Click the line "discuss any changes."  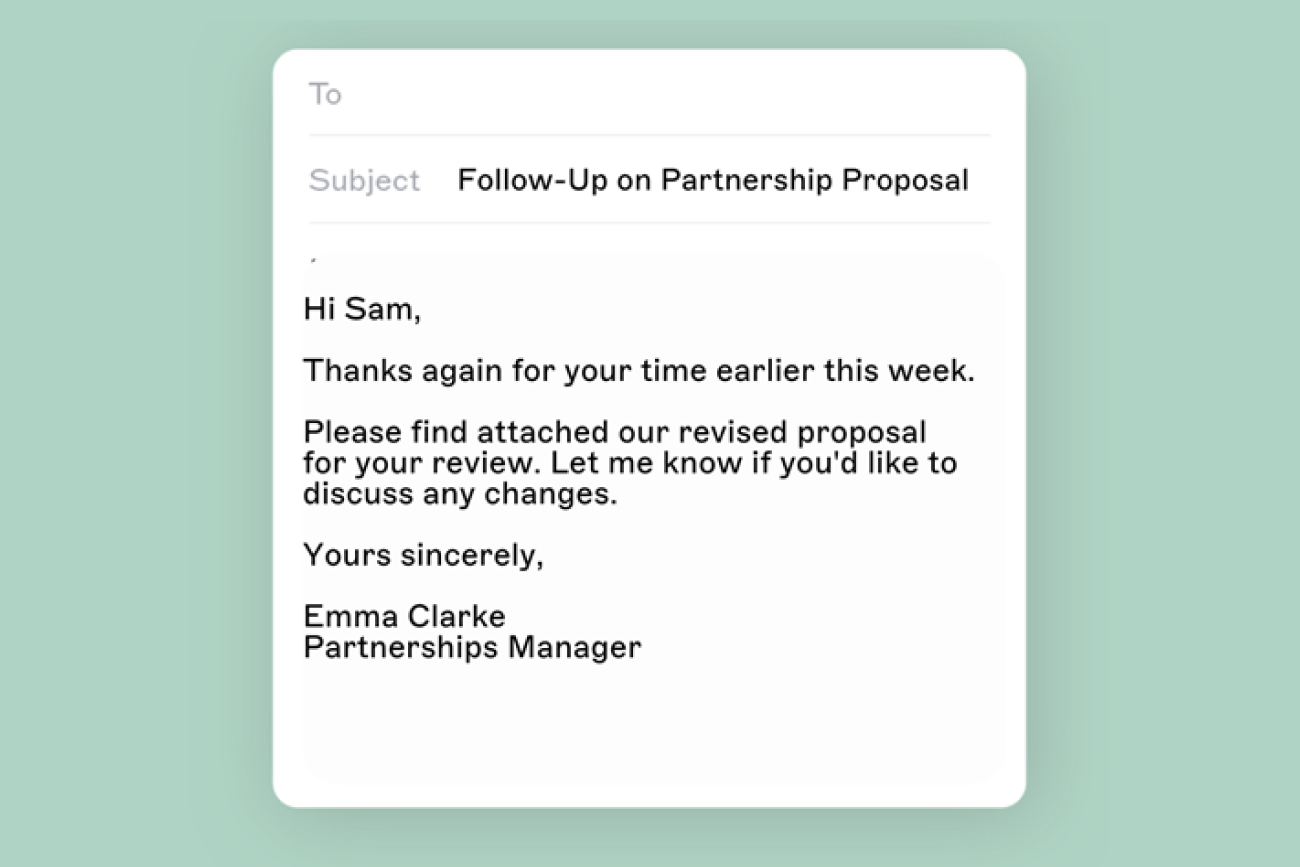click(x=460, y=494)
